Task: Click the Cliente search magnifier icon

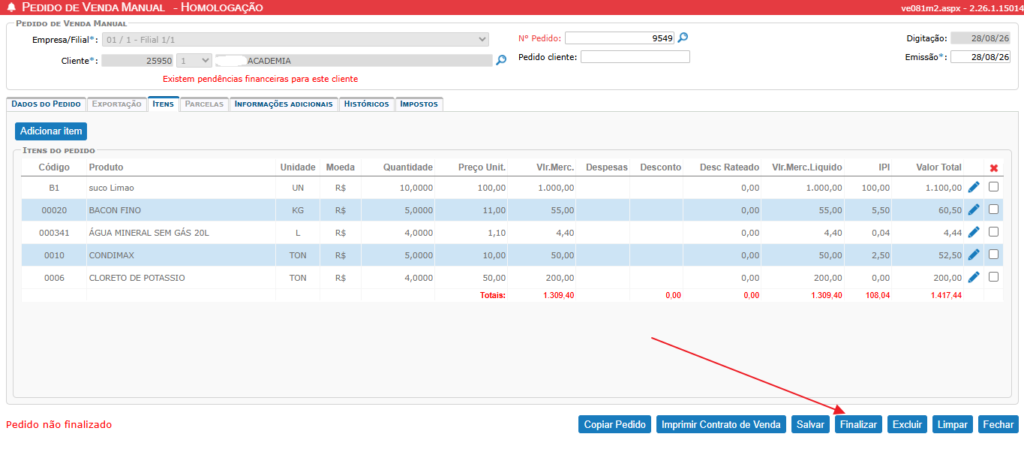Action: pos(501,60)
